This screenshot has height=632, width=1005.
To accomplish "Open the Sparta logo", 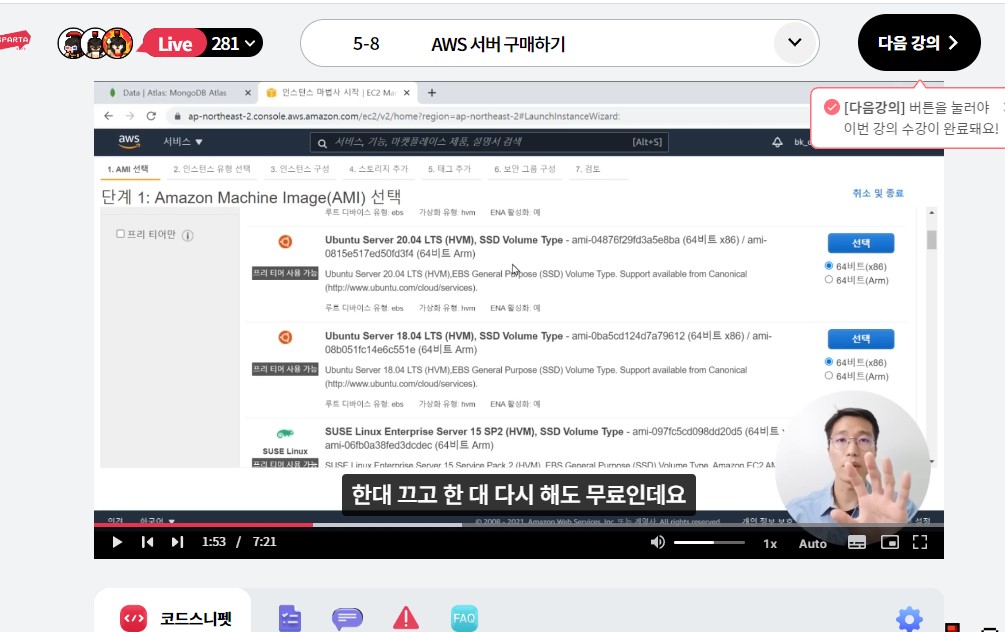I will point(15,40).
